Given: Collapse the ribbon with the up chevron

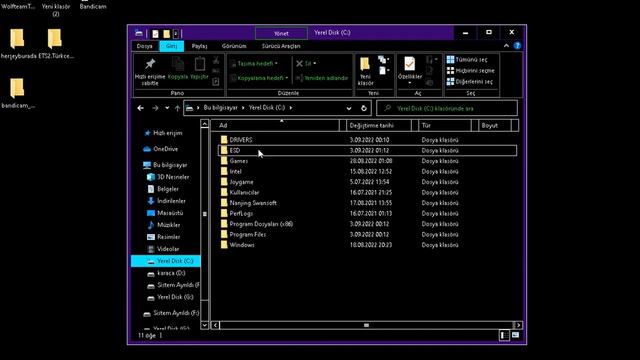Looking at the screenshot, I should point(506,46).
